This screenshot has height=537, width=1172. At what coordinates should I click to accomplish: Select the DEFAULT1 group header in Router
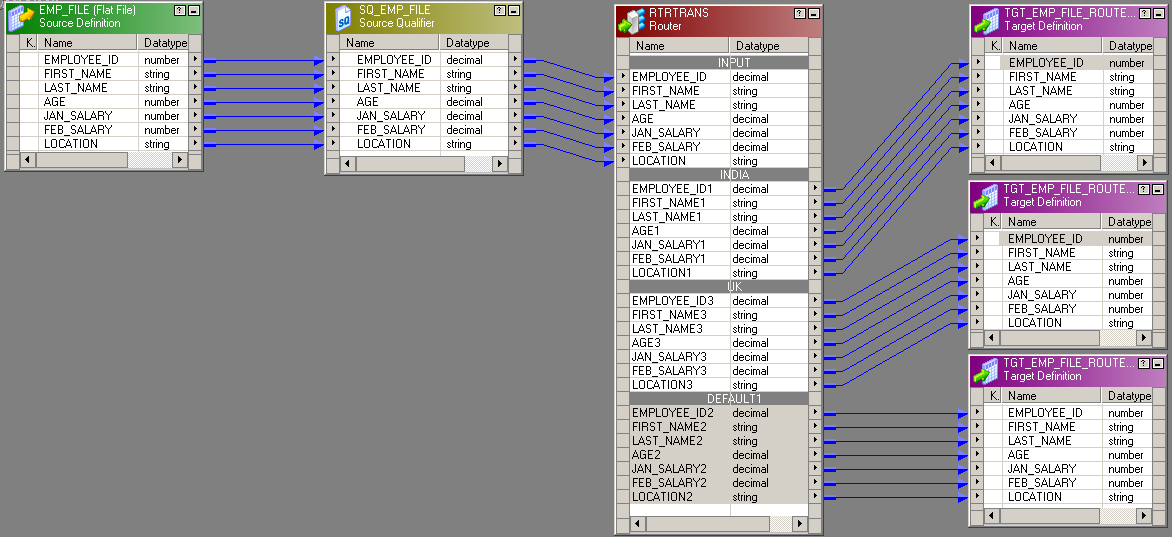pyautogui.click(x=735, y=398)
